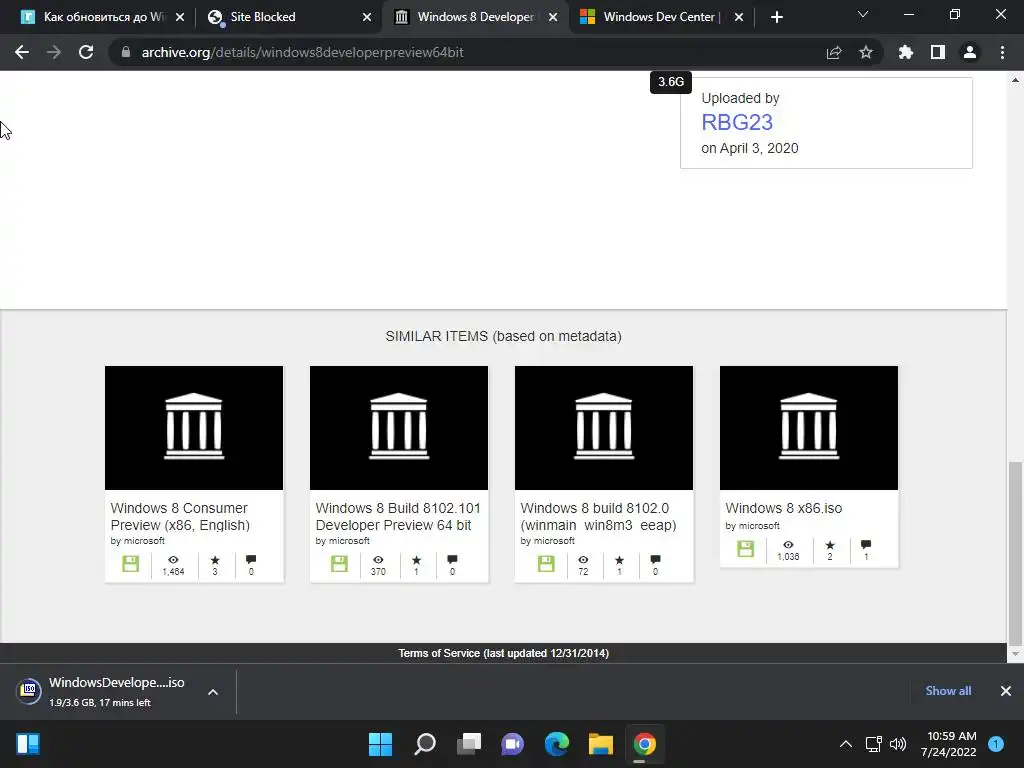
Task: Expand download options chevron for the iso
Action: tap(213, 692)
